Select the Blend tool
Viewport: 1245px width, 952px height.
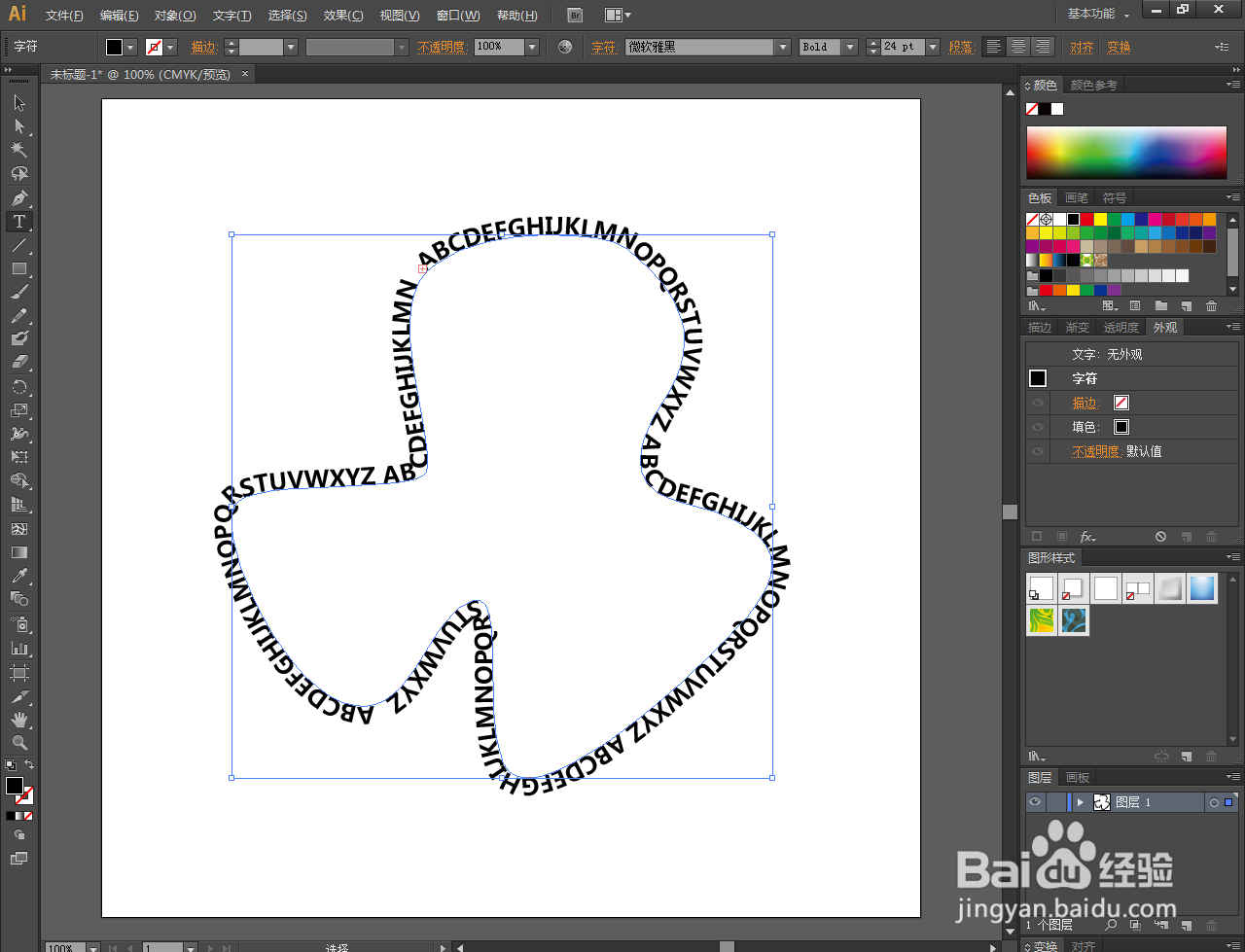point(19,599)
